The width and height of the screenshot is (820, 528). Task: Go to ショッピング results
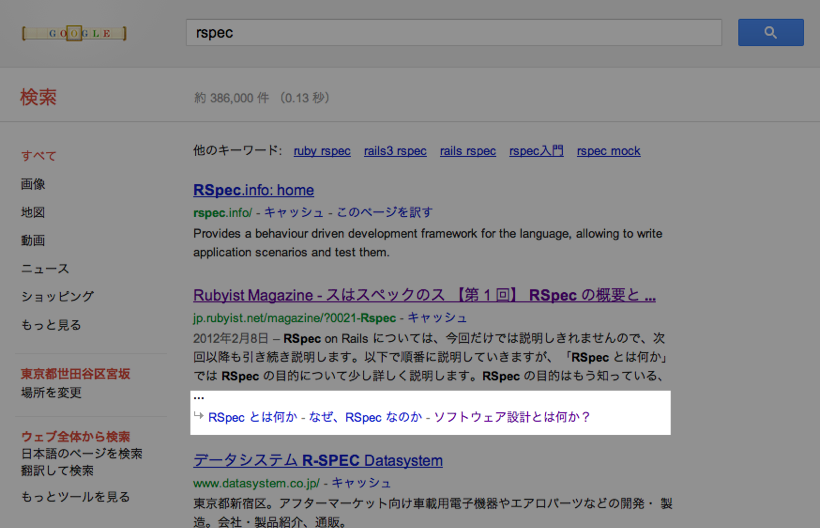[57, 296]
